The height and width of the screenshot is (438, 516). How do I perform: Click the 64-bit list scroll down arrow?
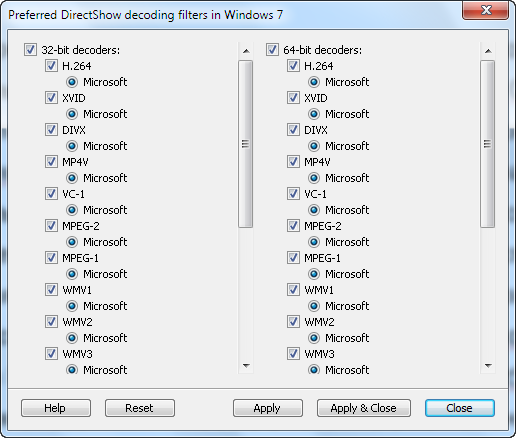pyautogui.click(x=488, y=366)
